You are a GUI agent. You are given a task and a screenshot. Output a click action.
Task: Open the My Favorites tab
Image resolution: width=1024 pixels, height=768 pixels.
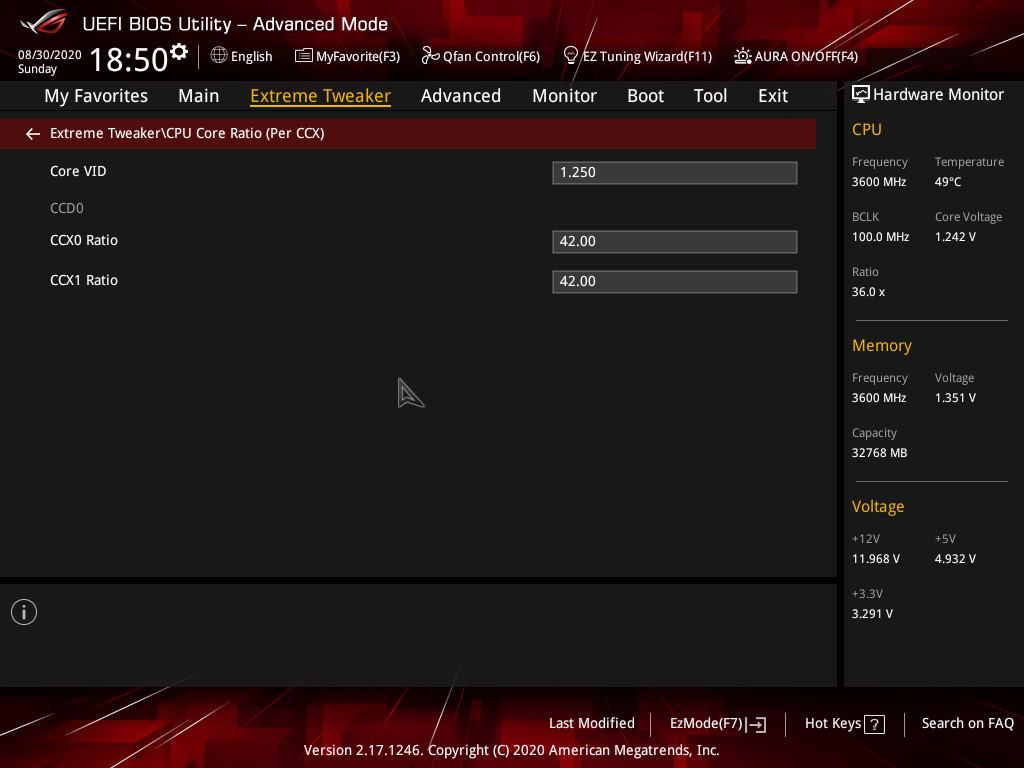96,96
